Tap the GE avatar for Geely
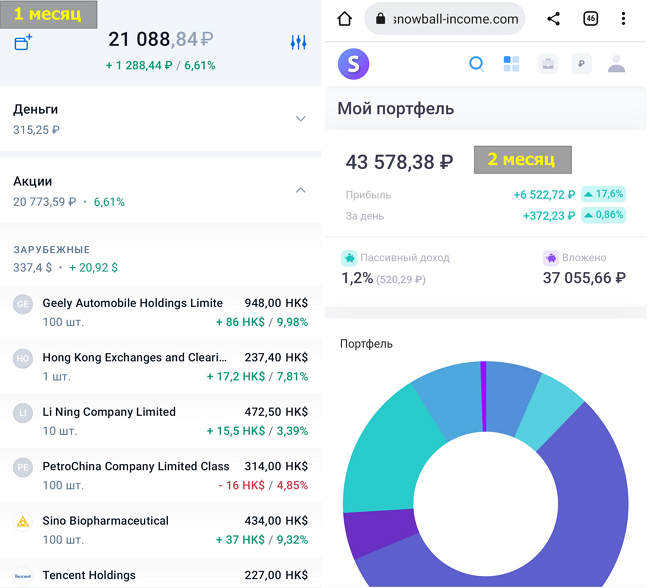Image resolution: width=650 pixels, height=588 pixels. (23, 304)
